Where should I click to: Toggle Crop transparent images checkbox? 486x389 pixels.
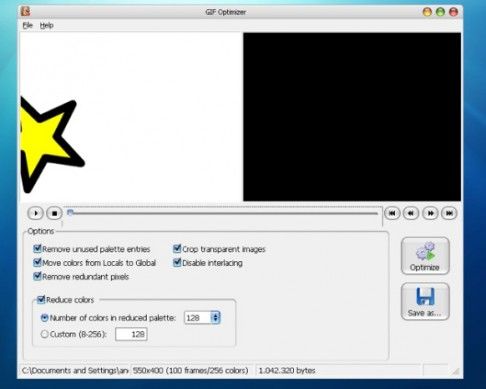[177, 249]
